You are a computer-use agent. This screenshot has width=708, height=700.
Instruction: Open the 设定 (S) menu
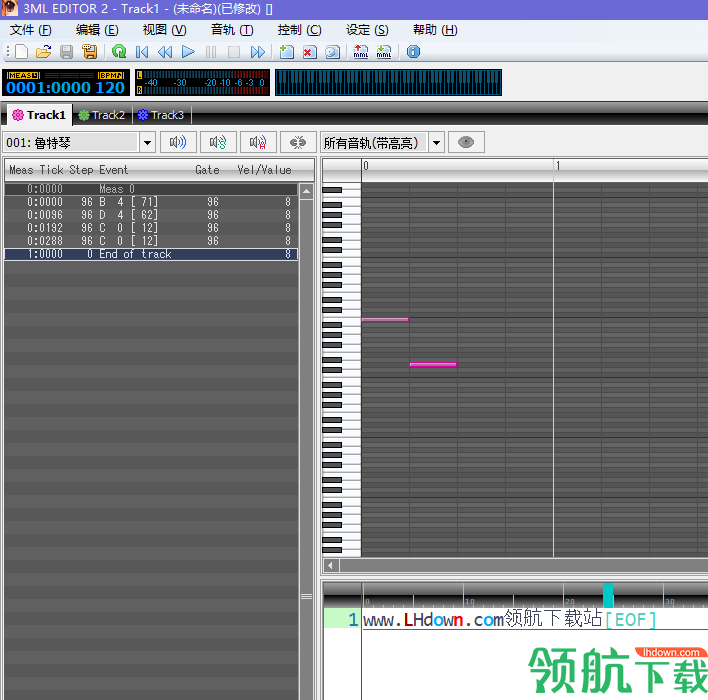click(x=367, y=30)
